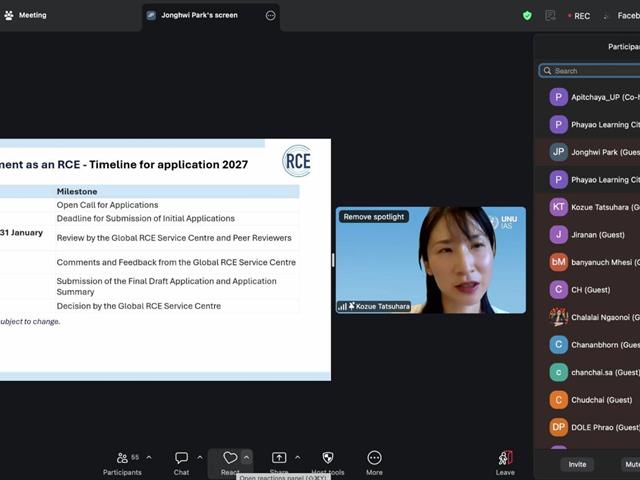The image size is (640, 480).
Task: Click the '31 January' date cell
Action: click(x=21, y=233)
